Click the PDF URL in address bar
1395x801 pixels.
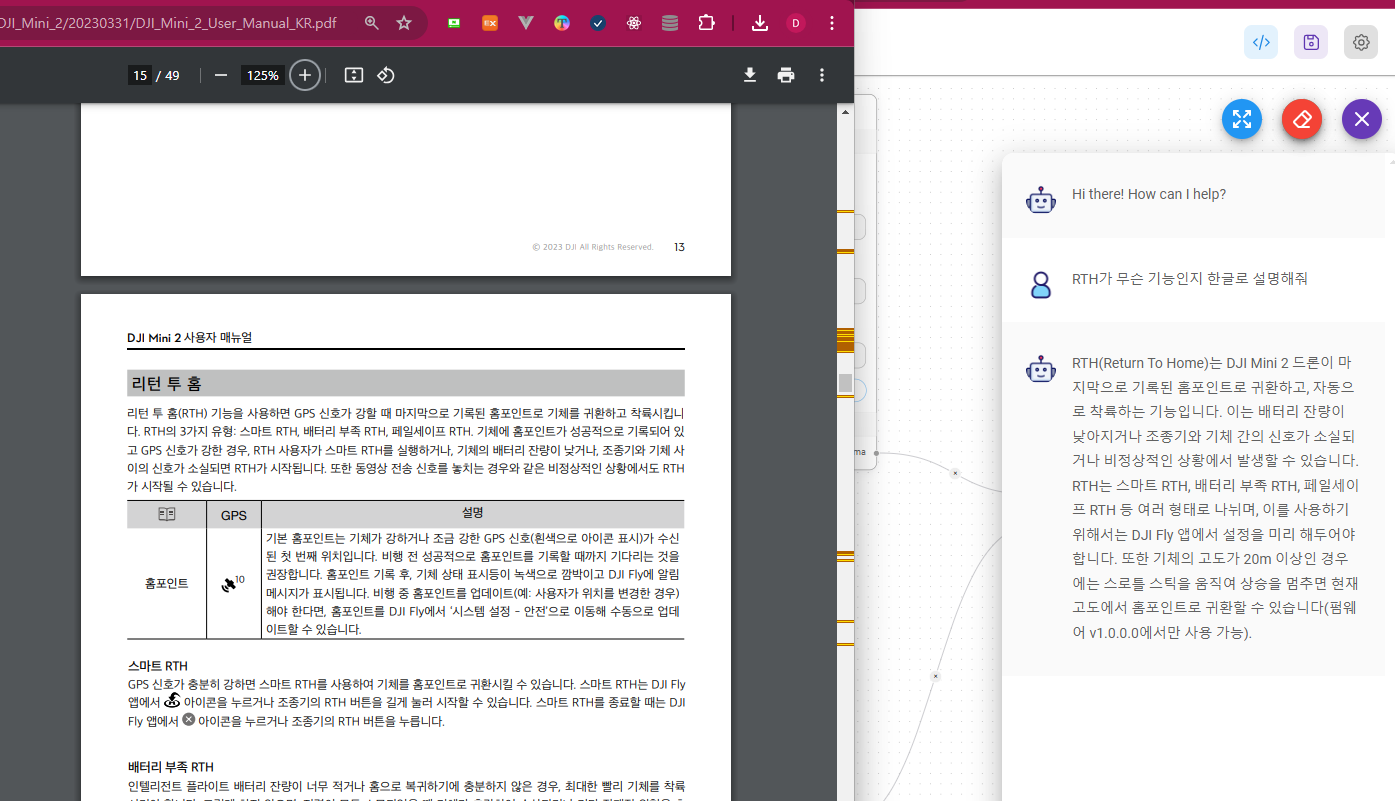click(x=168, y=23)
